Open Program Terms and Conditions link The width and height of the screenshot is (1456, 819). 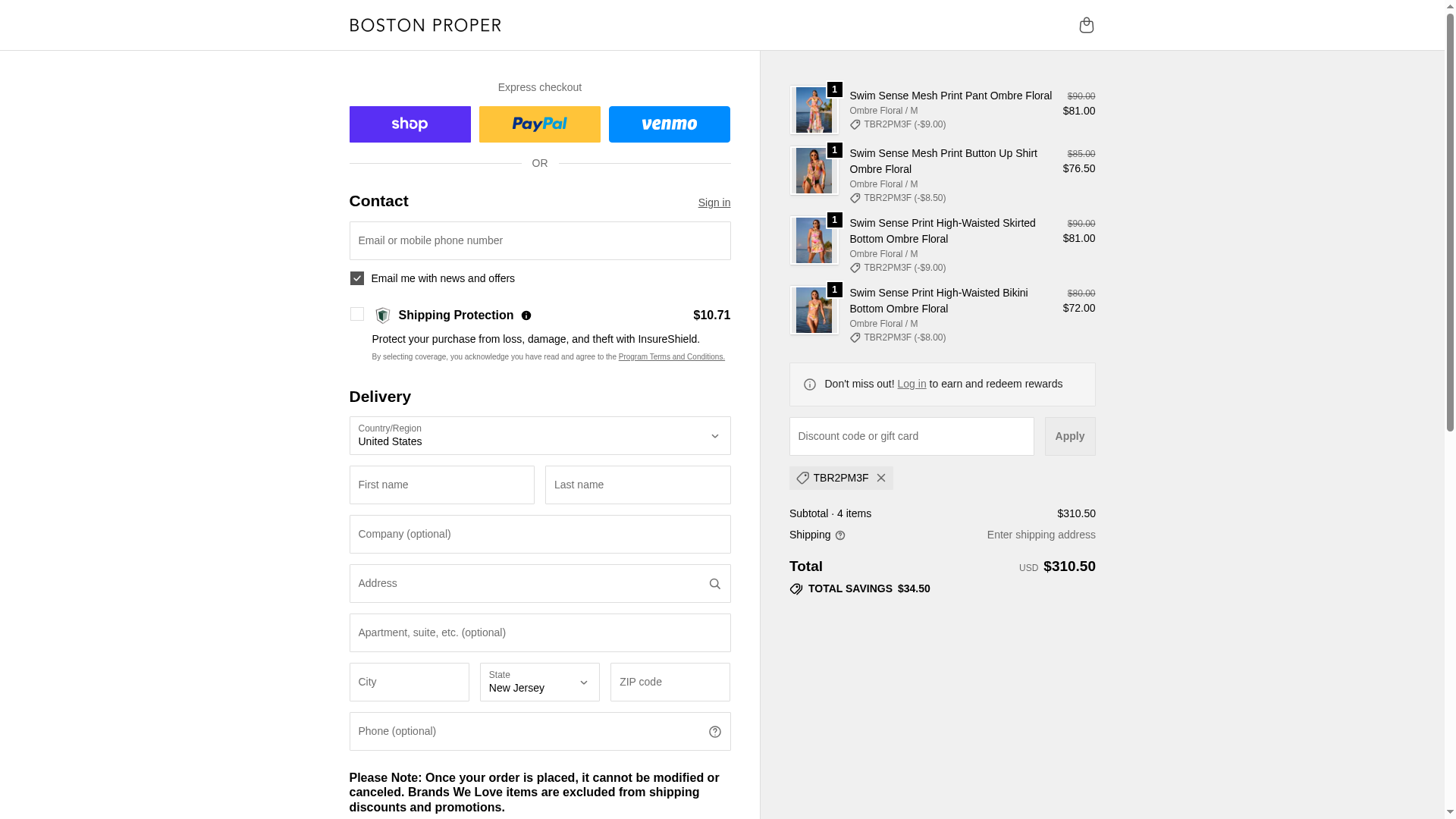point(671,357)
